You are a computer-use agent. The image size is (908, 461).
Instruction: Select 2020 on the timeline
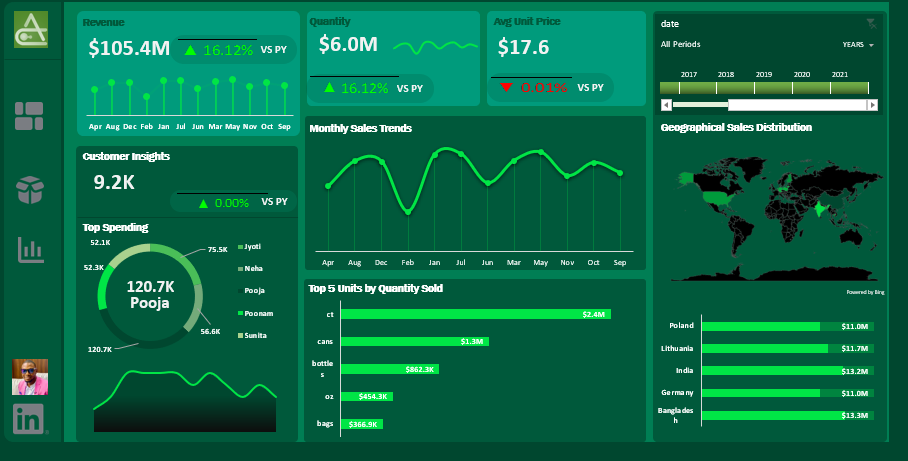point(811,88)
